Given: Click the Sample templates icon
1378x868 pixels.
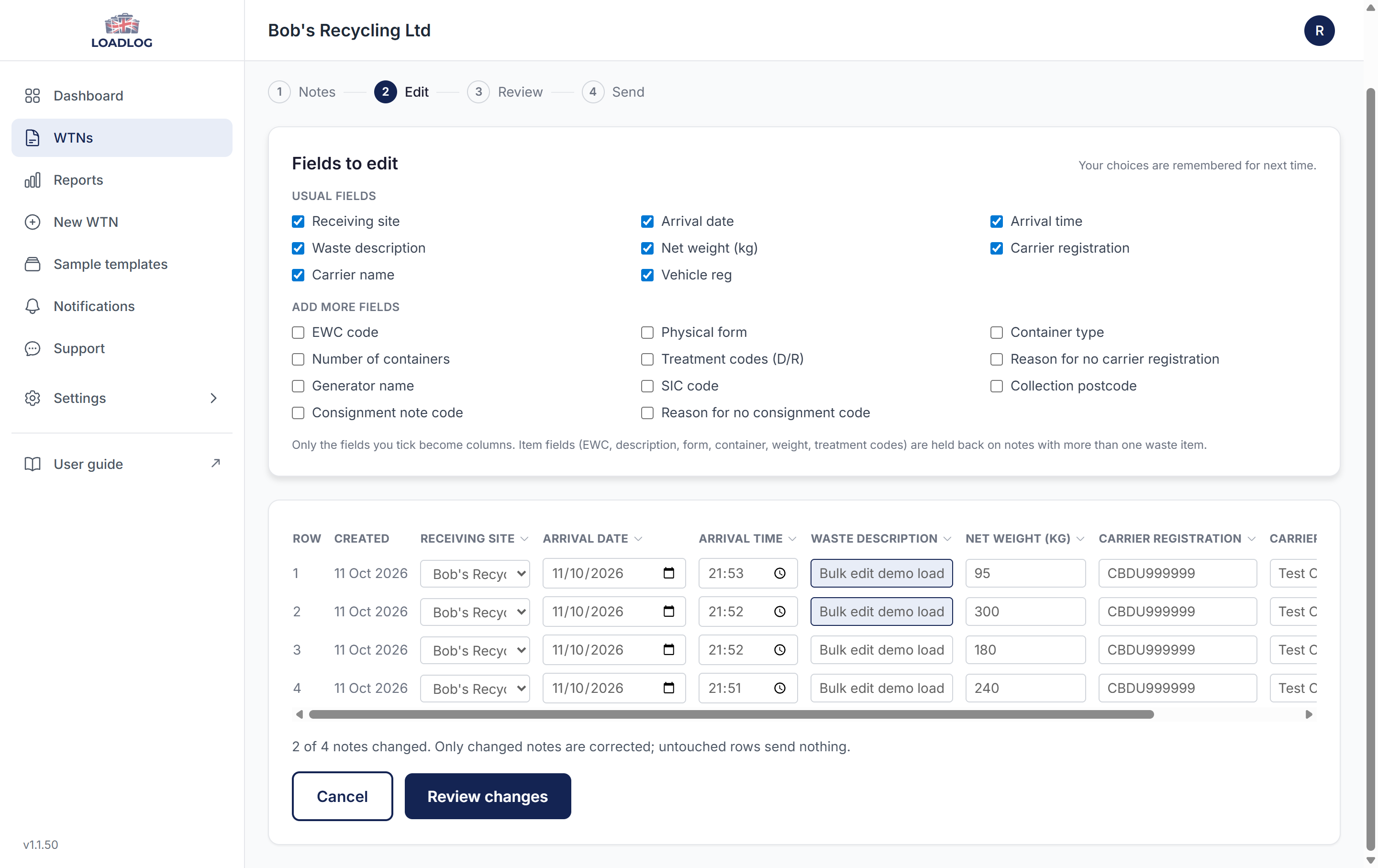Looking at the screenshot, I should pos(33,264).
